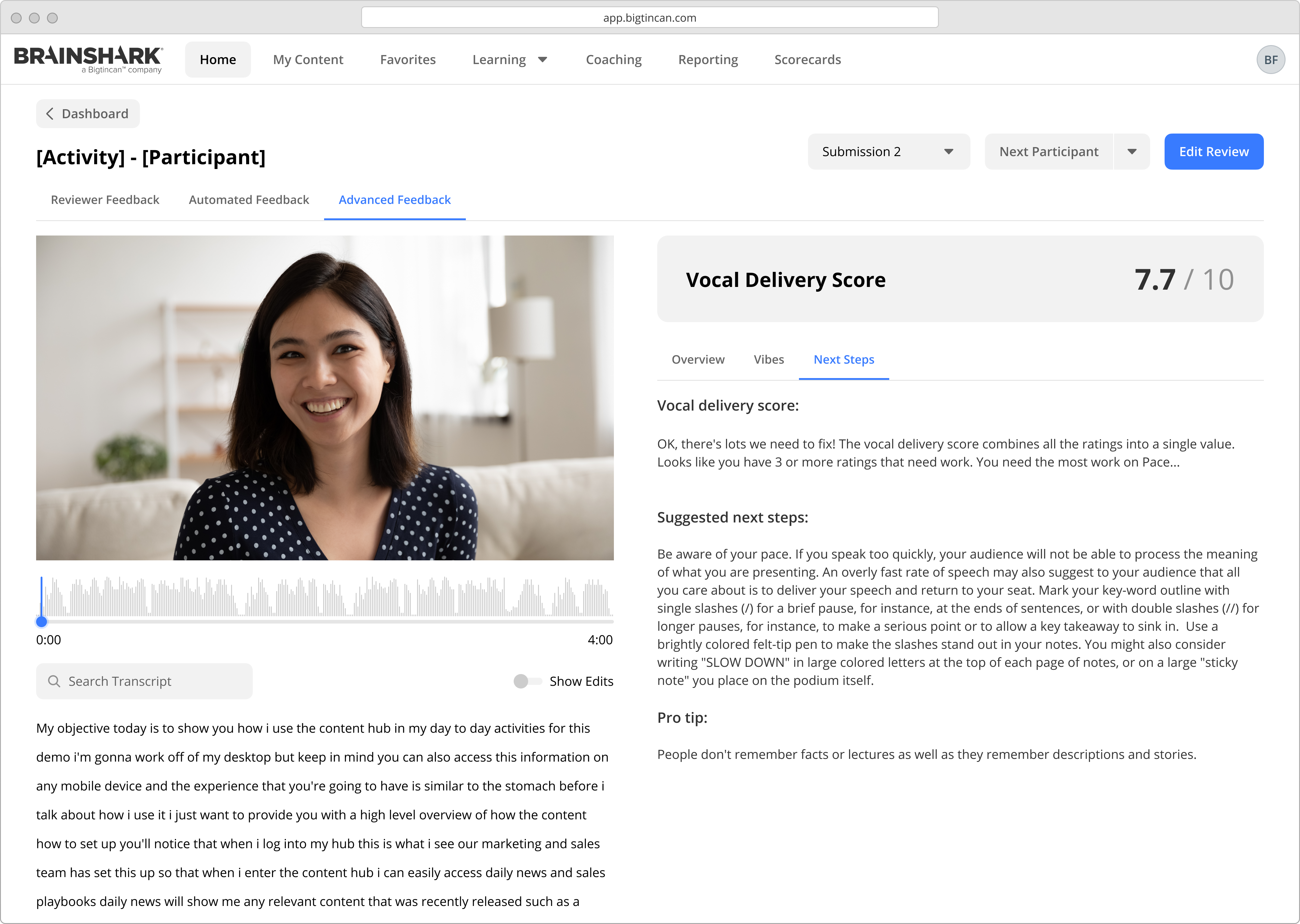
Task: Click the Submission 2 dropdown arrow
Action: pos(948,152)
